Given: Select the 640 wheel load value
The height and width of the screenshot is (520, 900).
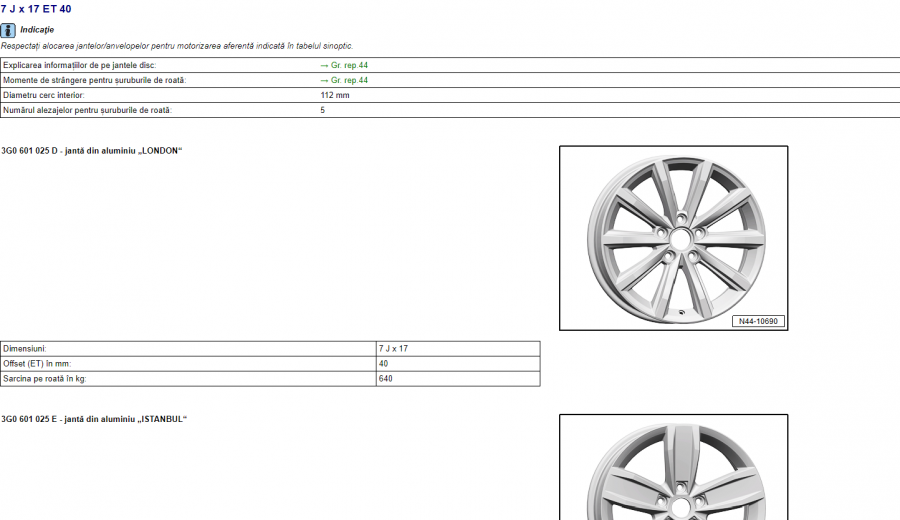Looking at the screenshot, I should (x=385, y=379).
